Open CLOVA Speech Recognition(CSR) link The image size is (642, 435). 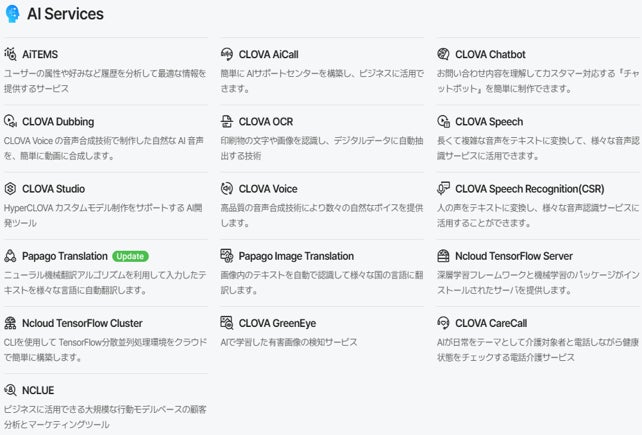[x=530, y=189]
